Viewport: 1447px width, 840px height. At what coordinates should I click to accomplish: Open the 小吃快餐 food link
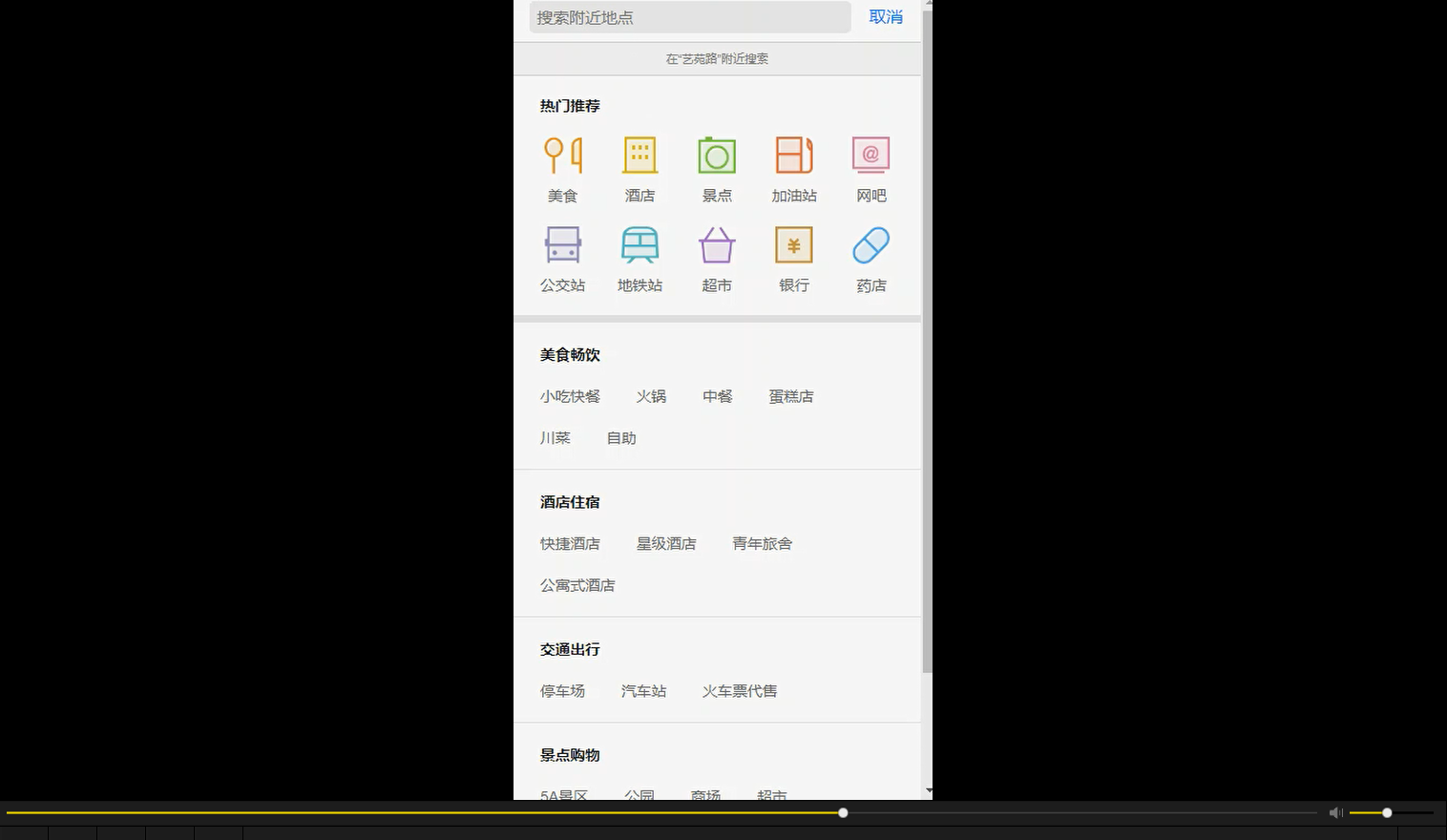pos(570,396)
